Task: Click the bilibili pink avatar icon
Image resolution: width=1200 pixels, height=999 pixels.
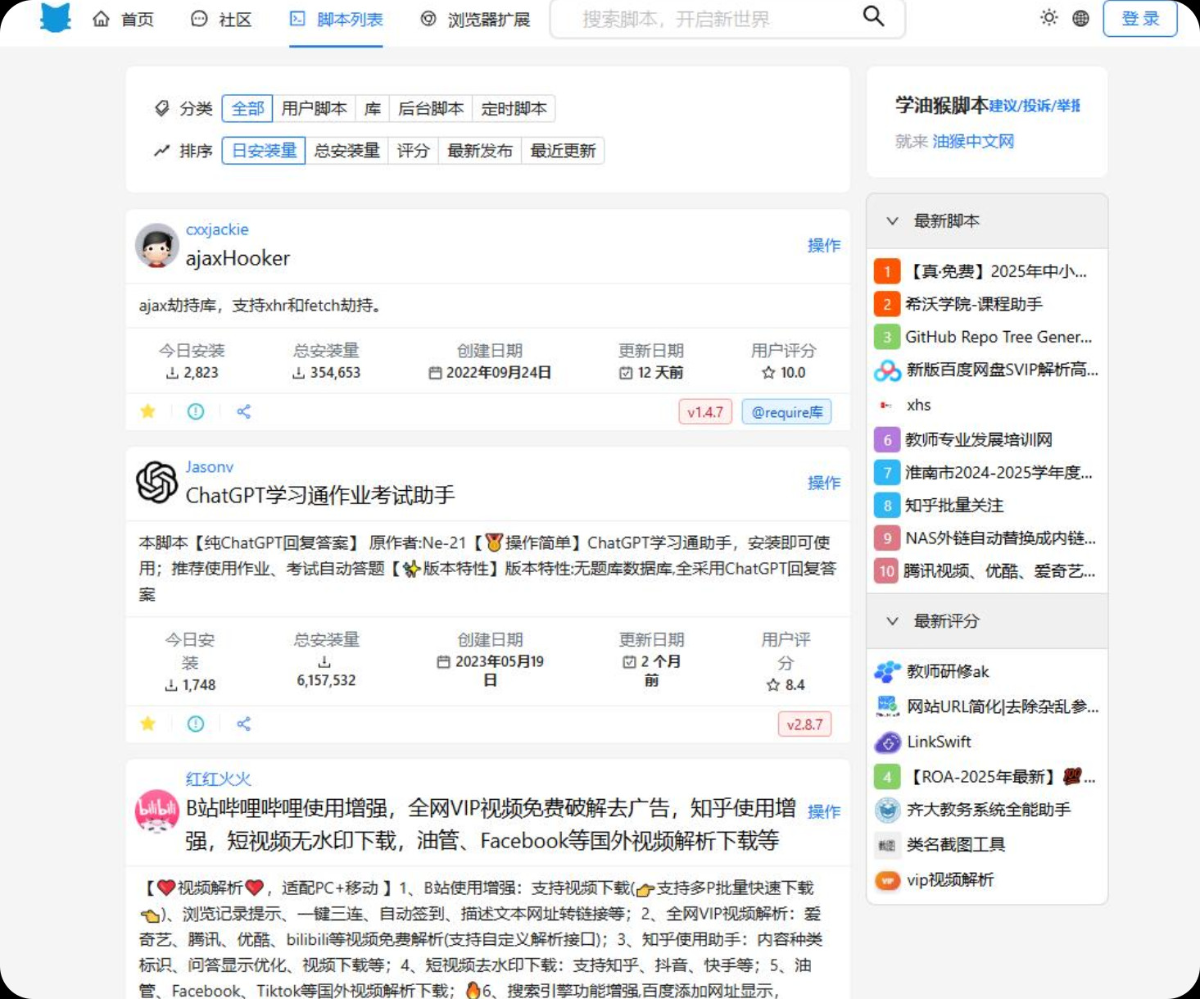Action: (x=157, y=811)
